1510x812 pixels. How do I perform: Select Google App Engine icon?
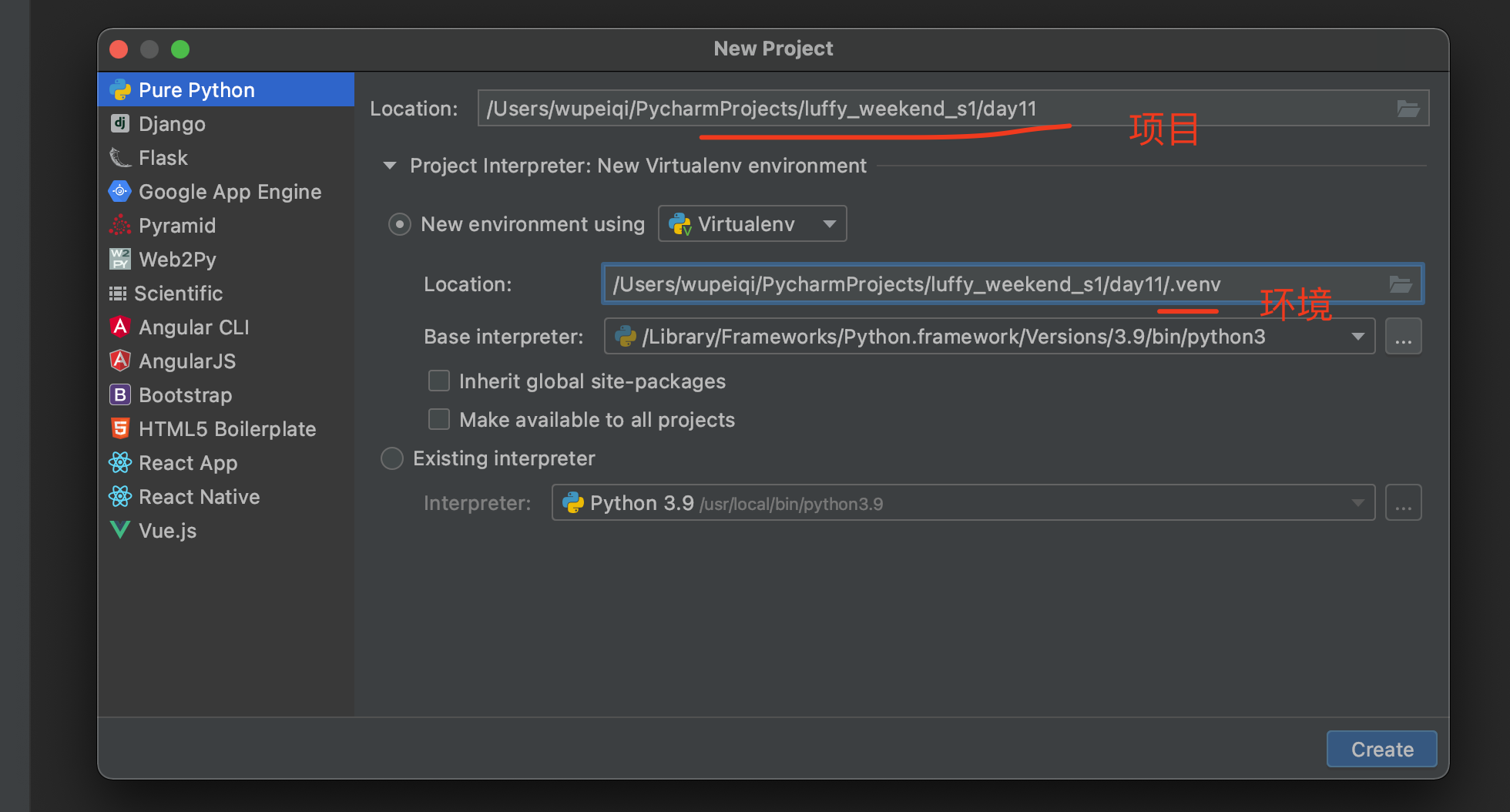coord(120,191)
